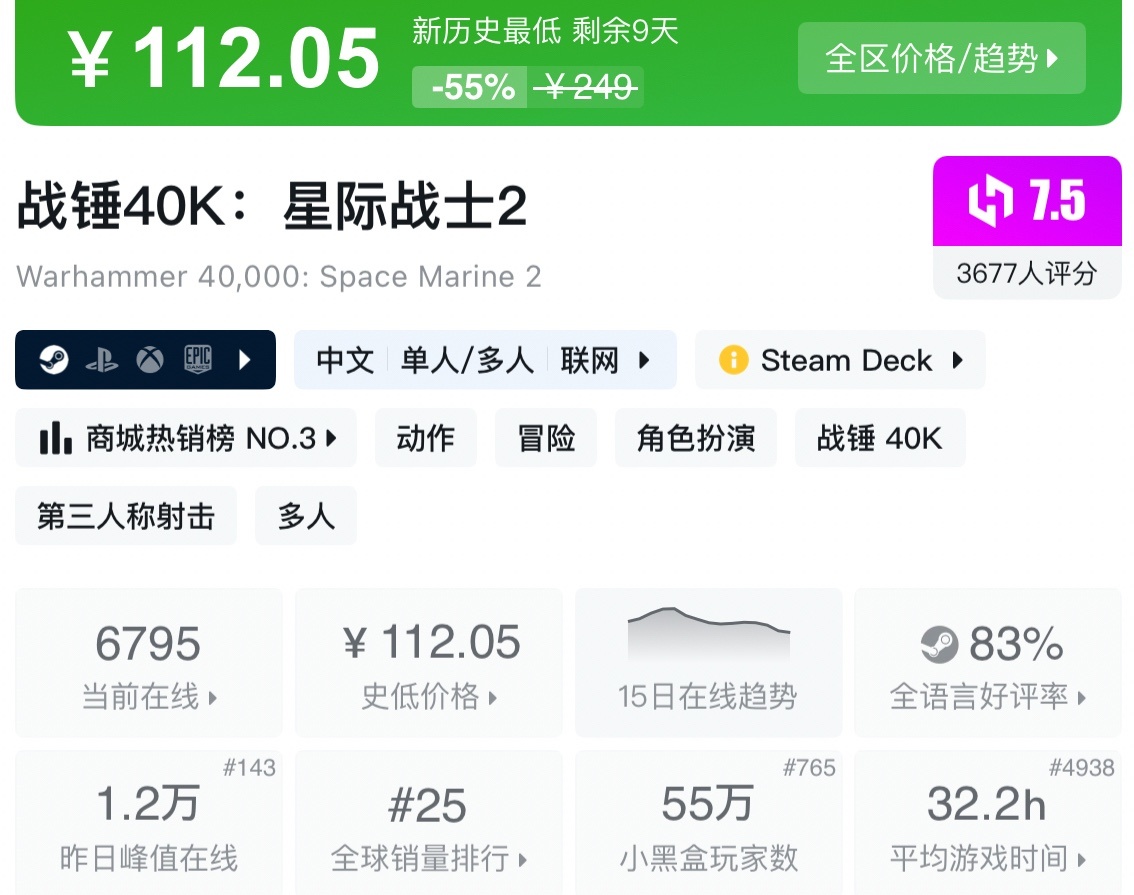
Task: Select the 角色扮演 genre tag
Action: 696,437
